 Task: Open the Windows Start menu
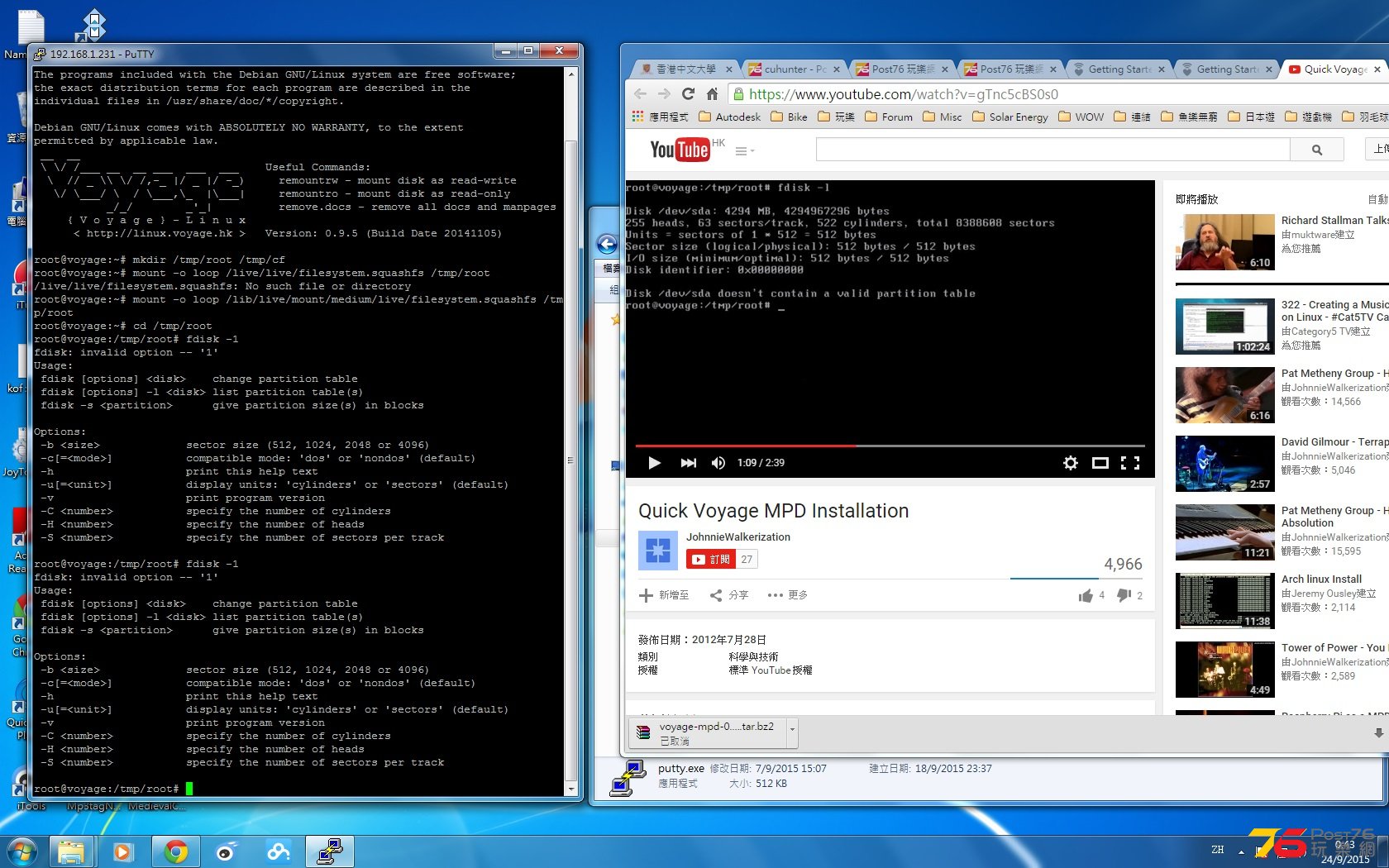(22, 851)
